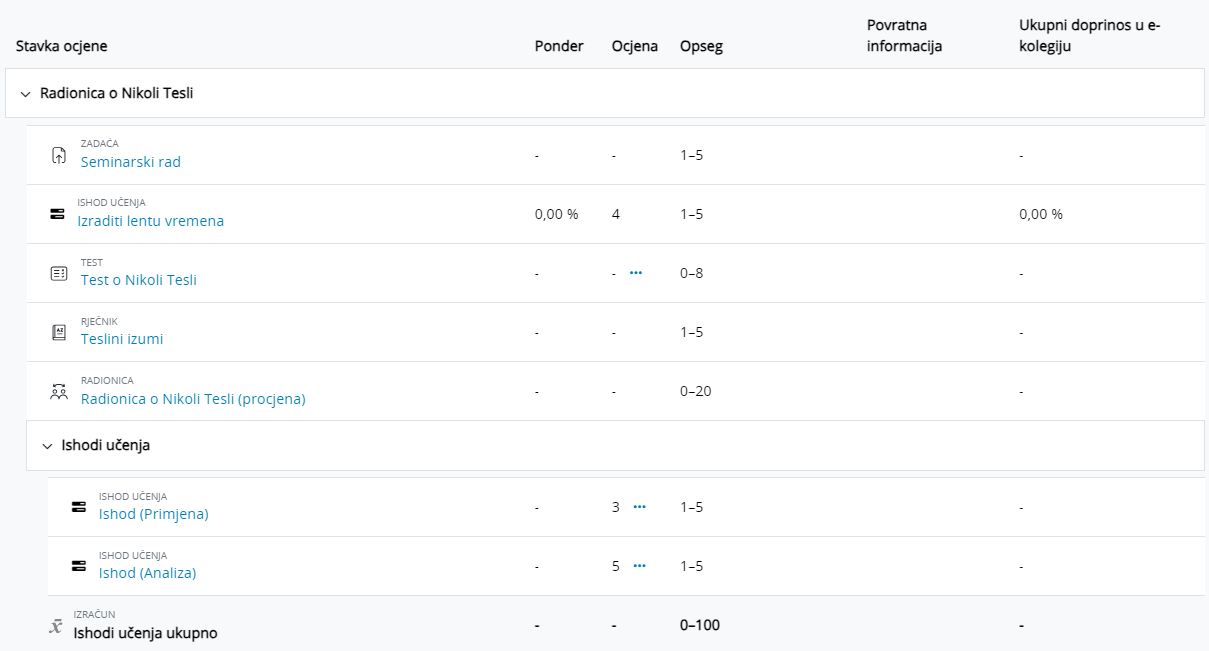Open the Izraditi lentu vremena link
Image resolution: width=1209 pixels, height=651 pixels.
coord(151,221)
